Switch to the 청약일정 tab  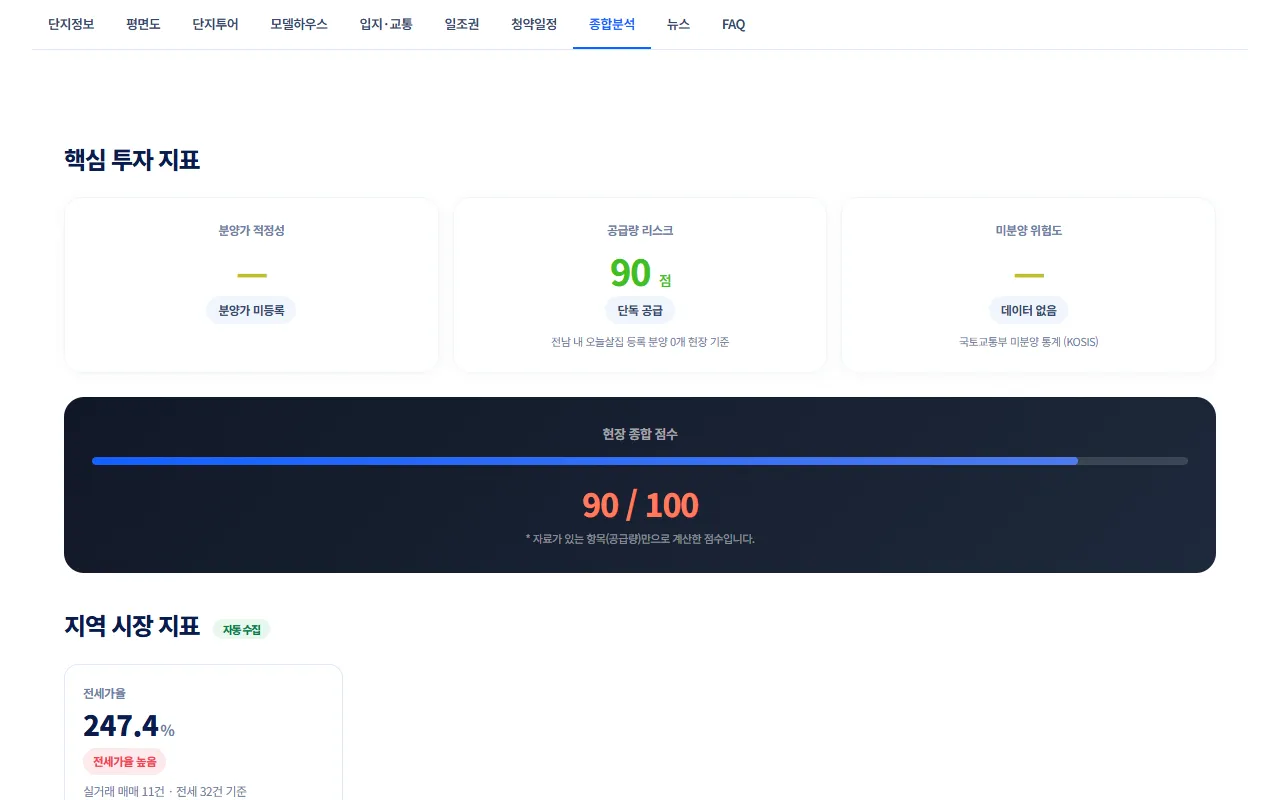(534, 24)
